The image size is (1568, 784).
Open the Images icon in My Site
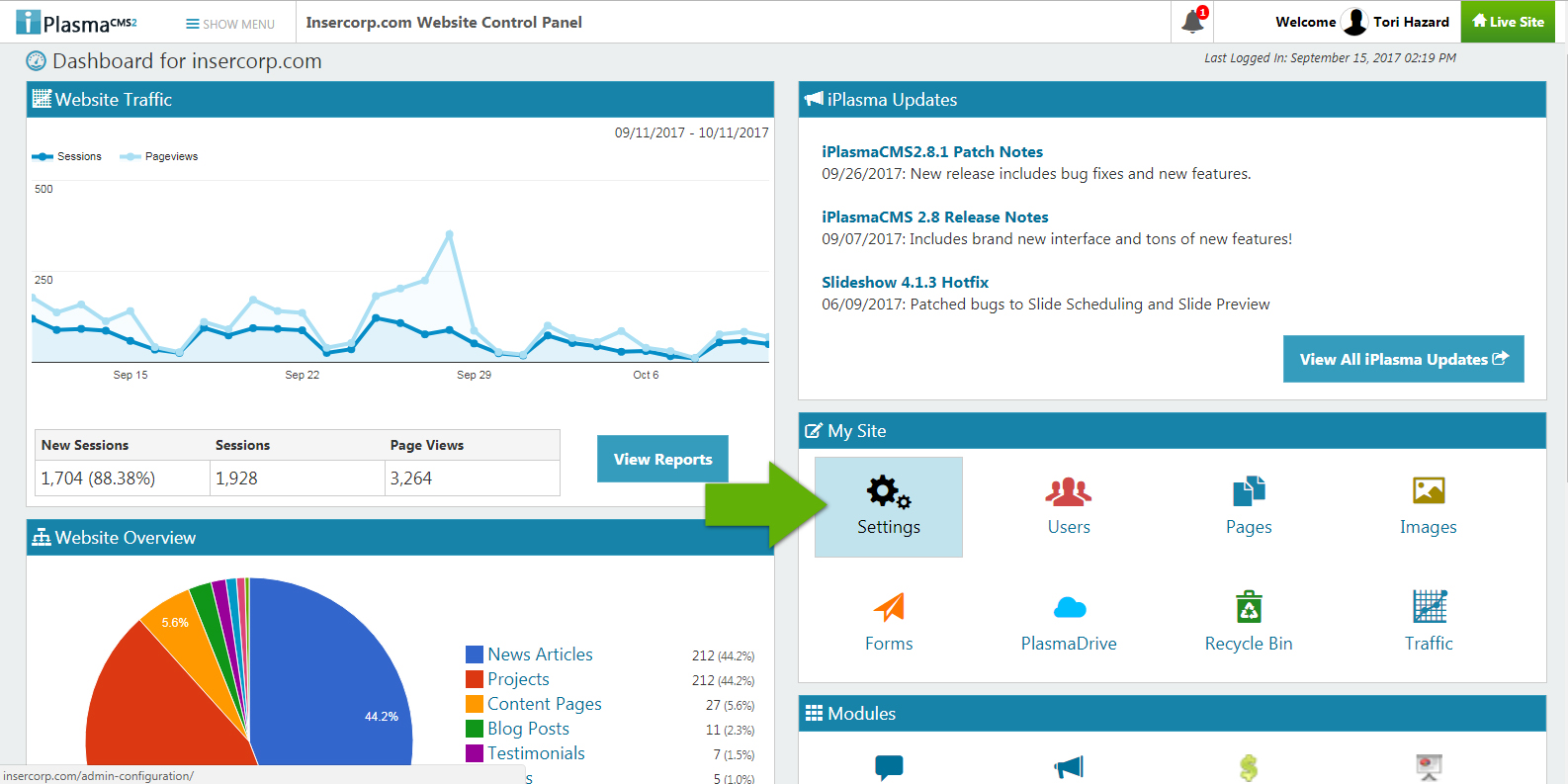coord(1429,490)
